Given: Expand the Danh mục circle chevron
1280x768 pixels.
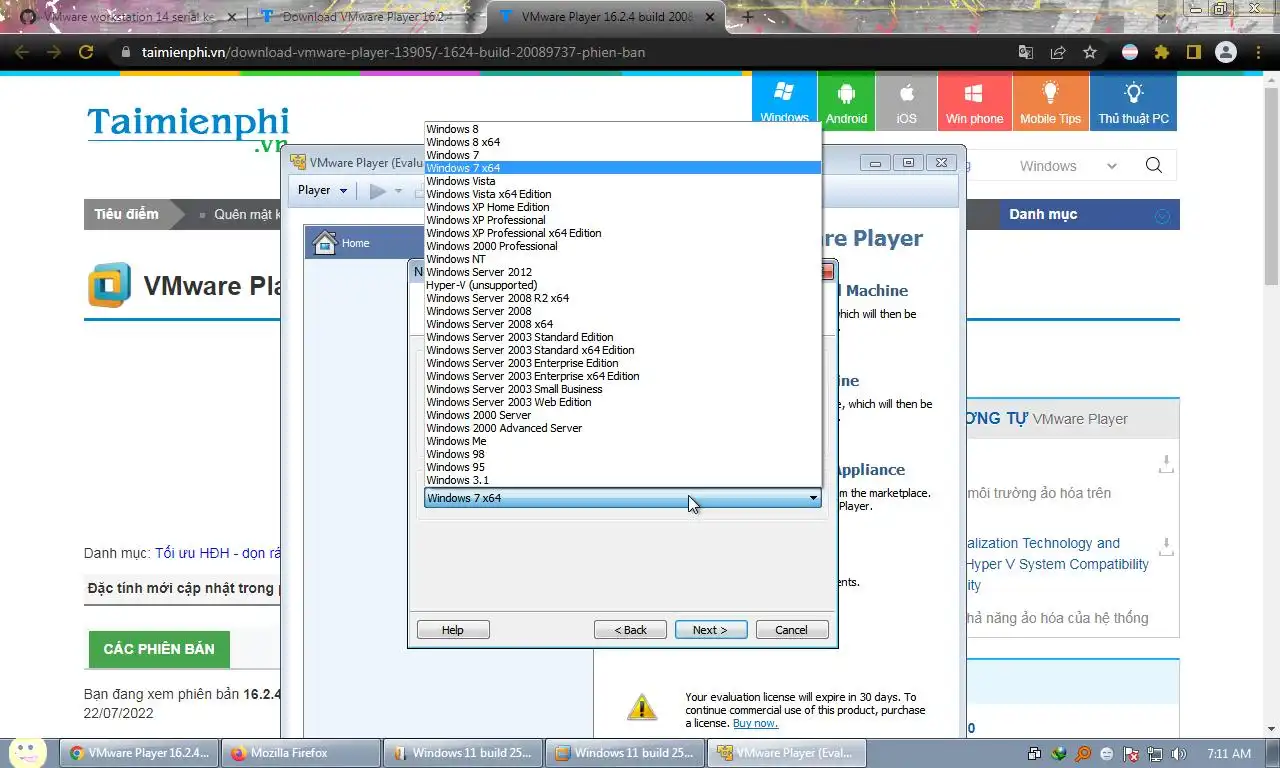Looking at the screenshot, I should [x=1162, y=215].
